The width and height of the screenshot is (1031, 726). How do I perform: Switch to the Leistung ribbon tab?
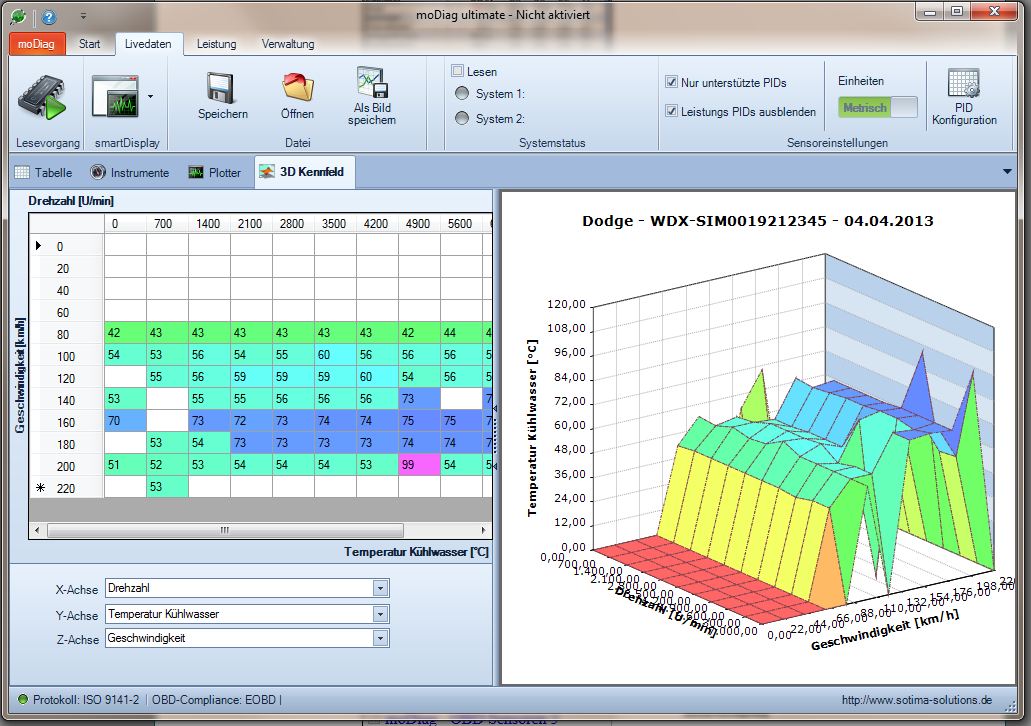tap(216, 44)
